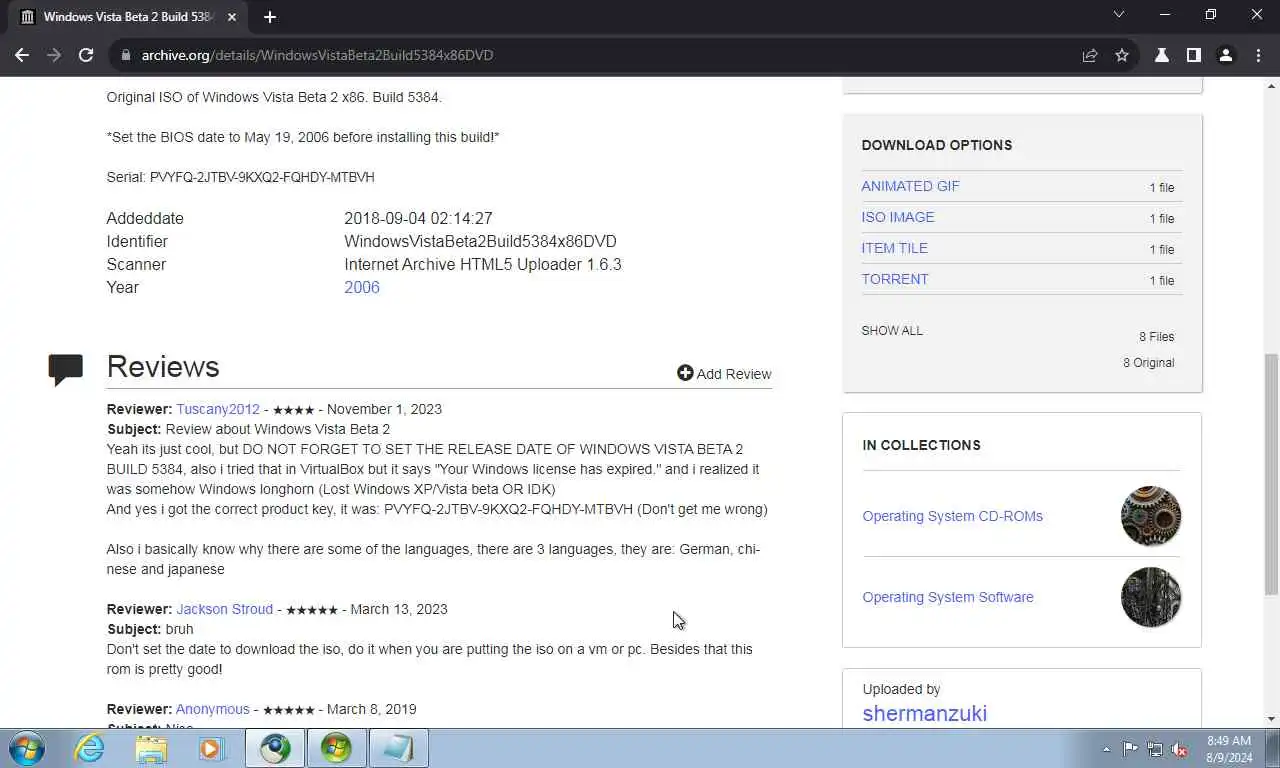Viewport: 1280px width, 768px height.
Task: Click the muted volume tray icon
Action: 1179,749
